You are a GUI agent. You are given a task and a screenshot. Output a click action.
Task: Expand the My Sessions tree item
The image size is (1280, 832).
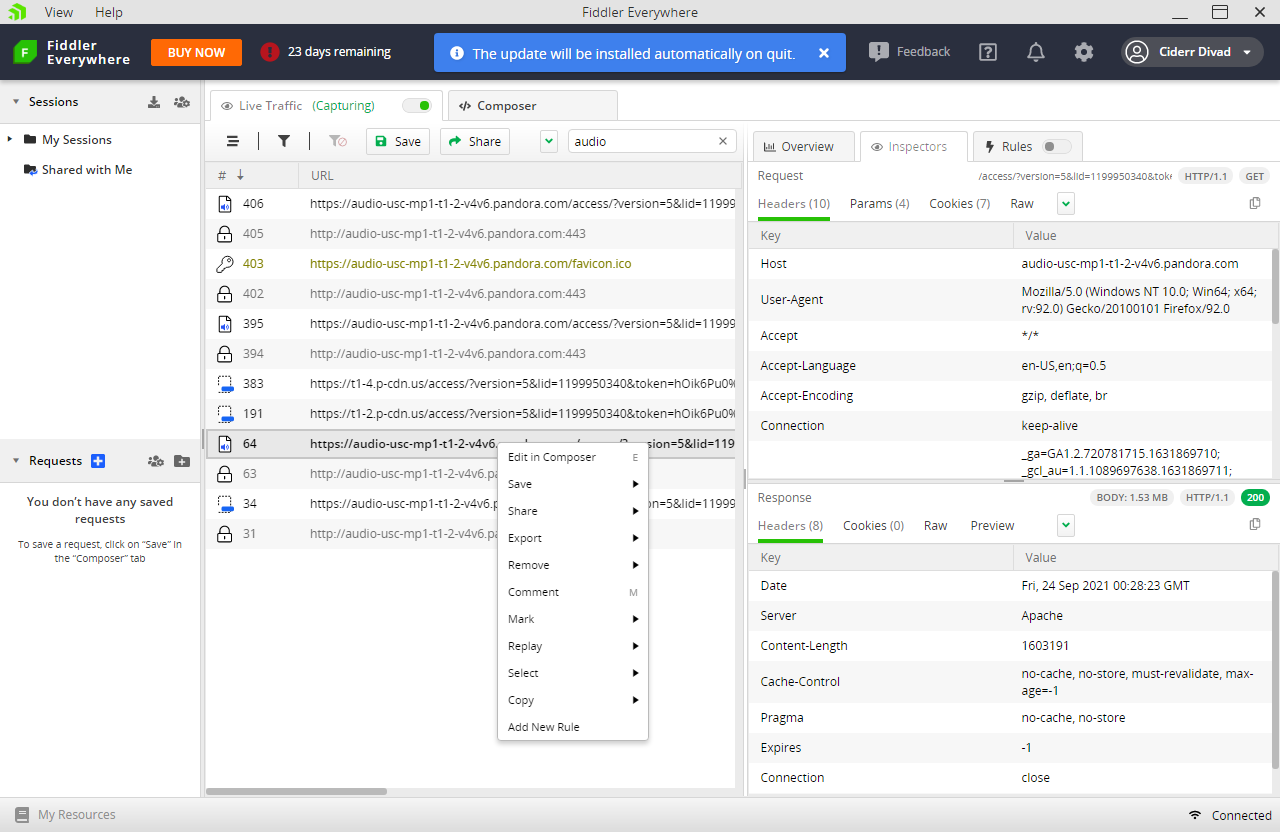click(x=10, y=140)
